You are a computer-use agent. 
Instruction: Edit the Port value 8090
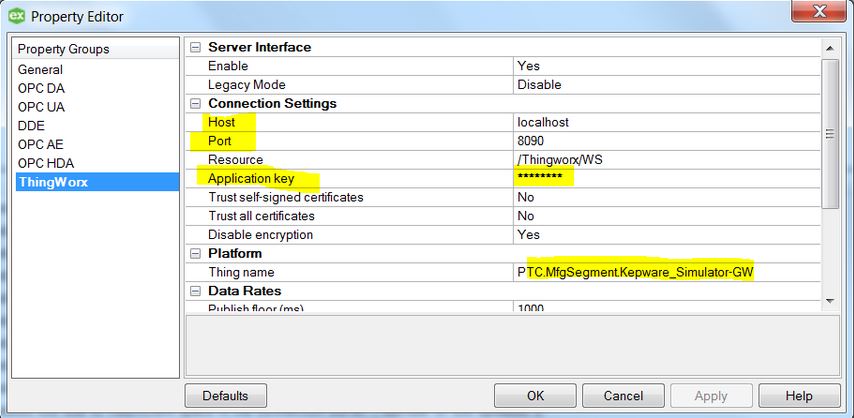coord(667,141)
